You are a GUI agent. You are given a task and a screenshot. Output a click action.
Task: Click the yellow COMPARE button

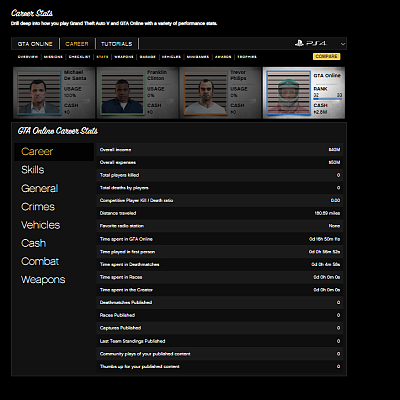point(327,56)
